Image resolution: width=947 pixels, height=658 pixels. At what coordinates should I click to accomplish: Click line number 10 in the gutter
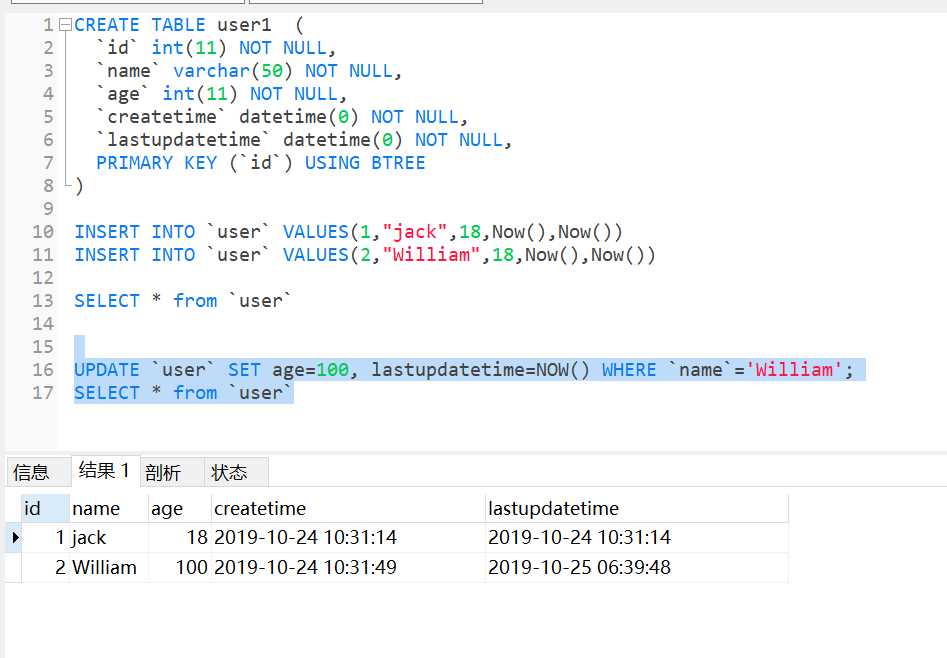pos(43,232)
